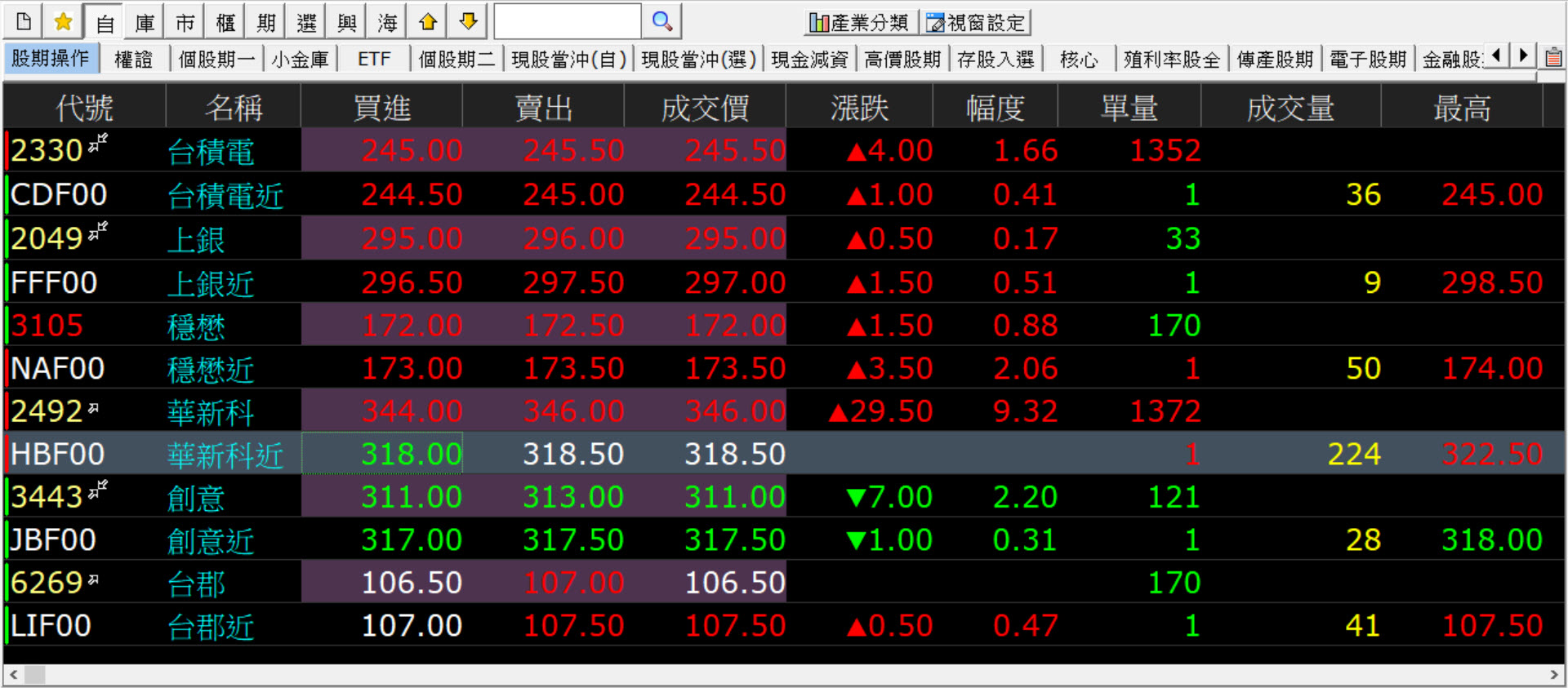
Task: Select the 期 toolbar button
Action: (x=266, y=22)
